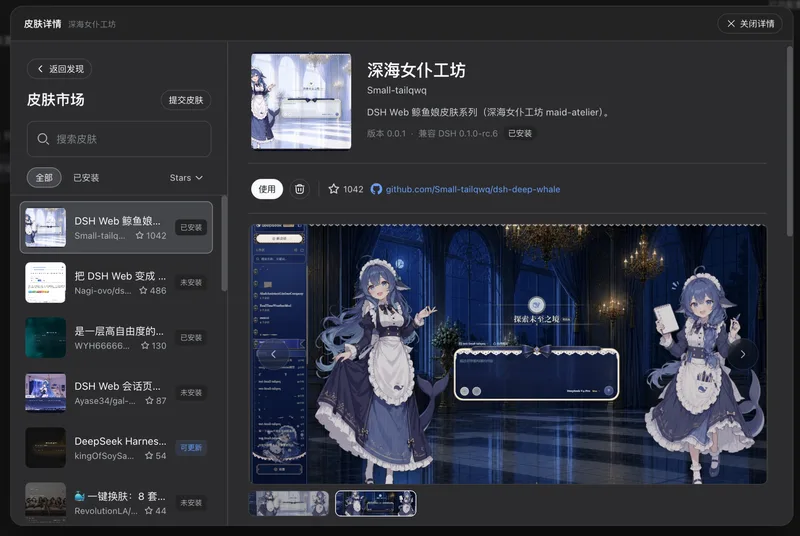Go to previous screenshot with left arrow

(273, 354)
